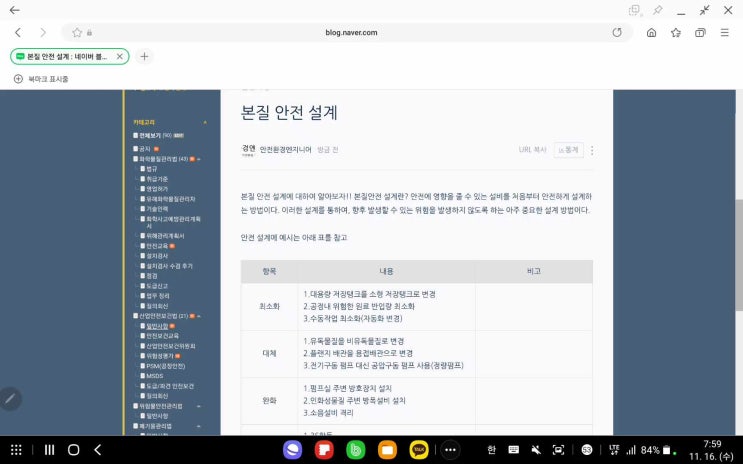Open the 영업허가 subcategory
Image resolution: width=743 pixels, height=464 pixels.
click(156, 189)
